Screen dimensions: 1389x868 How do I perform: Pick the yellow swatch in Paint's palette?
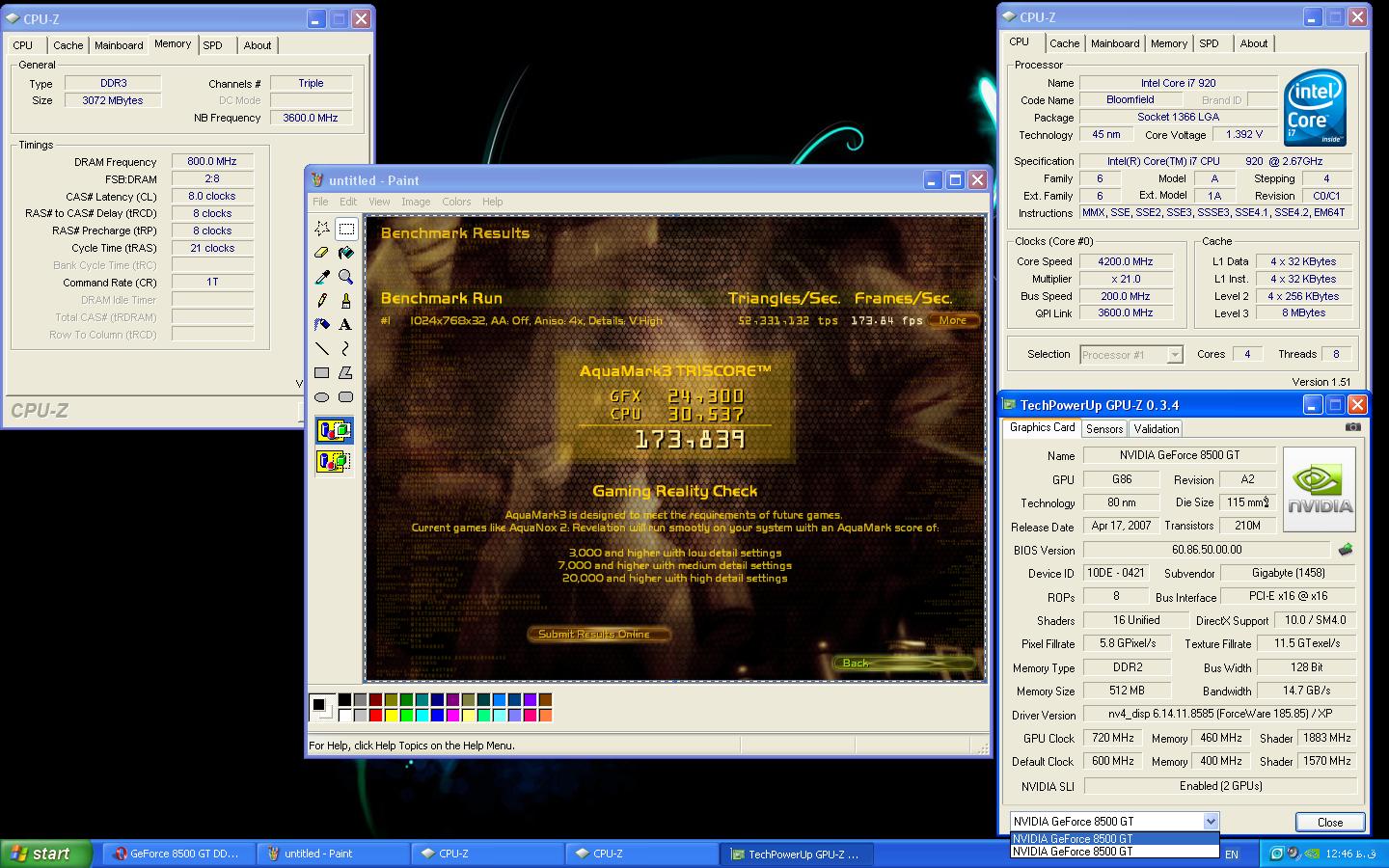[391, 716]
